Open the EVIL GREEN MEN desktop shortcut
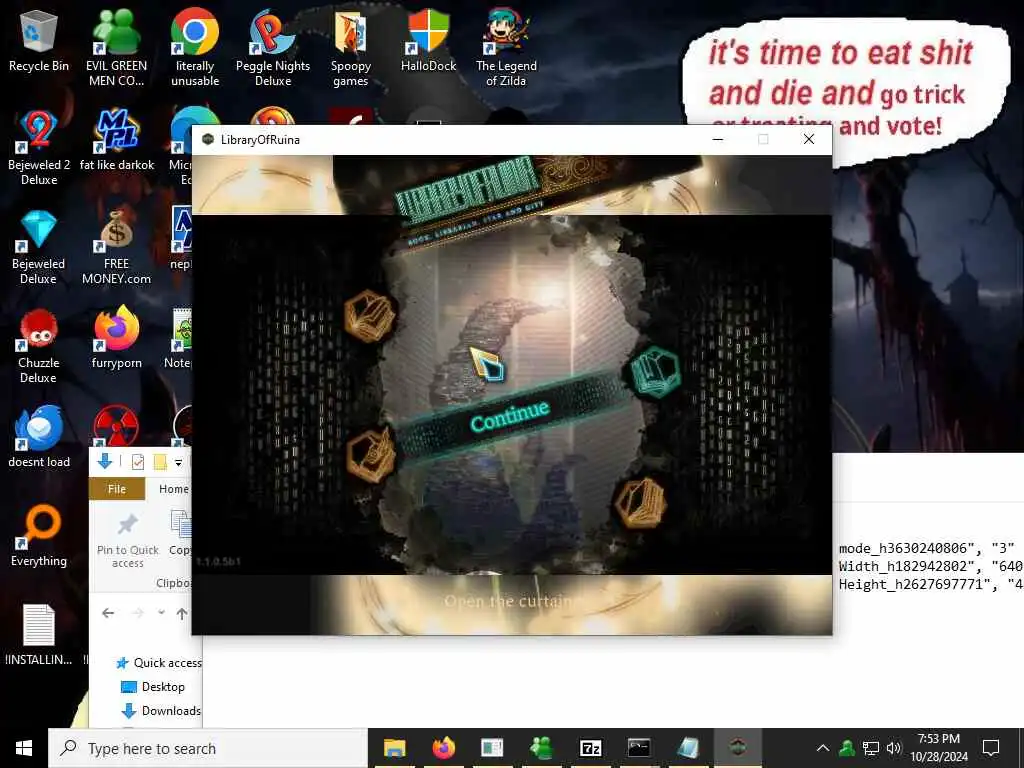Screen dimensions: 1024x768 (x=116, y=49)
